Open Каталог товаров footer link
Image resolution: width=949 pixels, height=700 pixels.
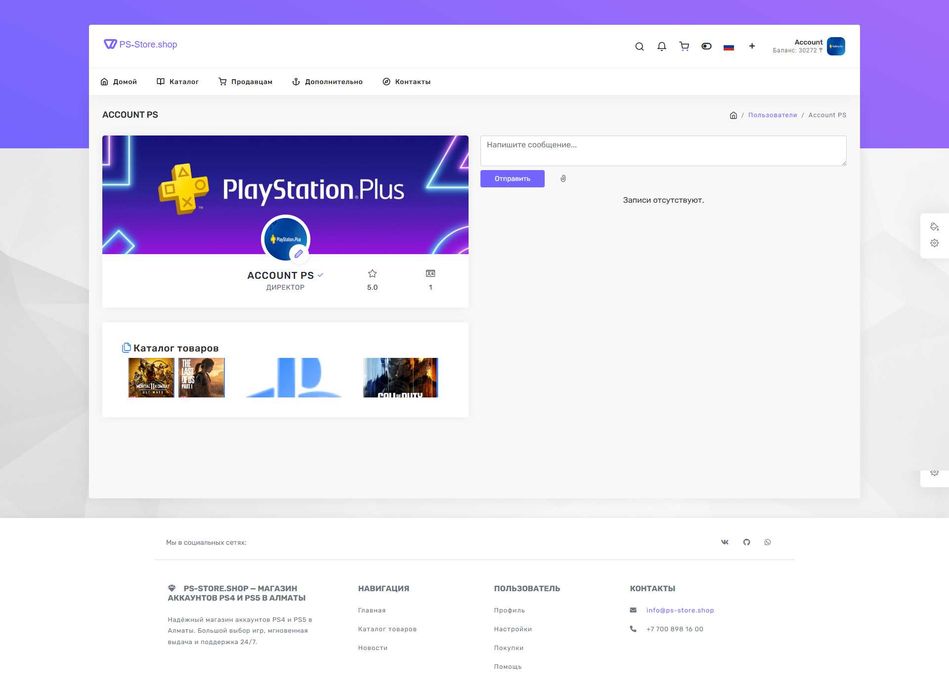coord(387,629)
